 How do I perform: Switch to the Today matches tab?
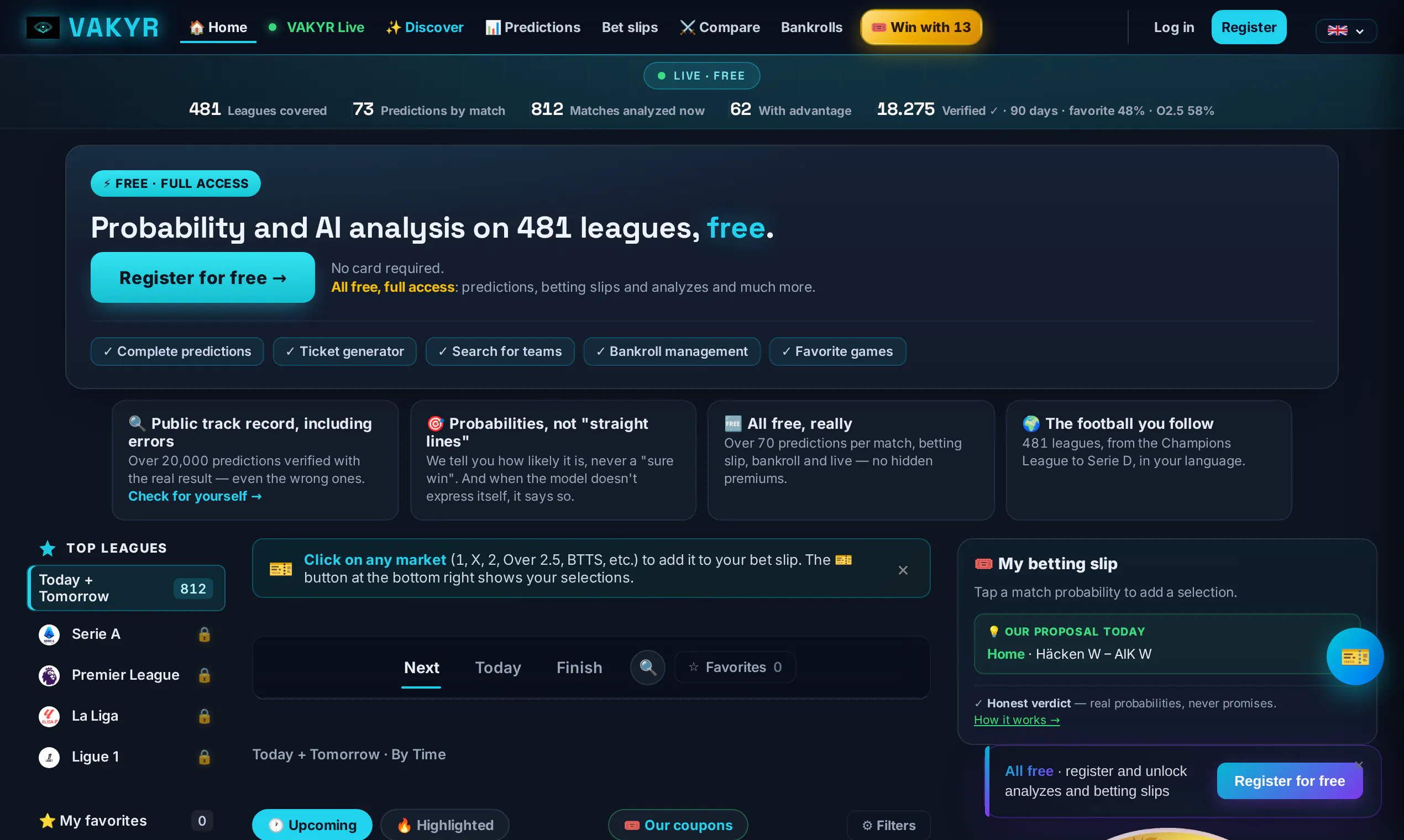(497, 668)
